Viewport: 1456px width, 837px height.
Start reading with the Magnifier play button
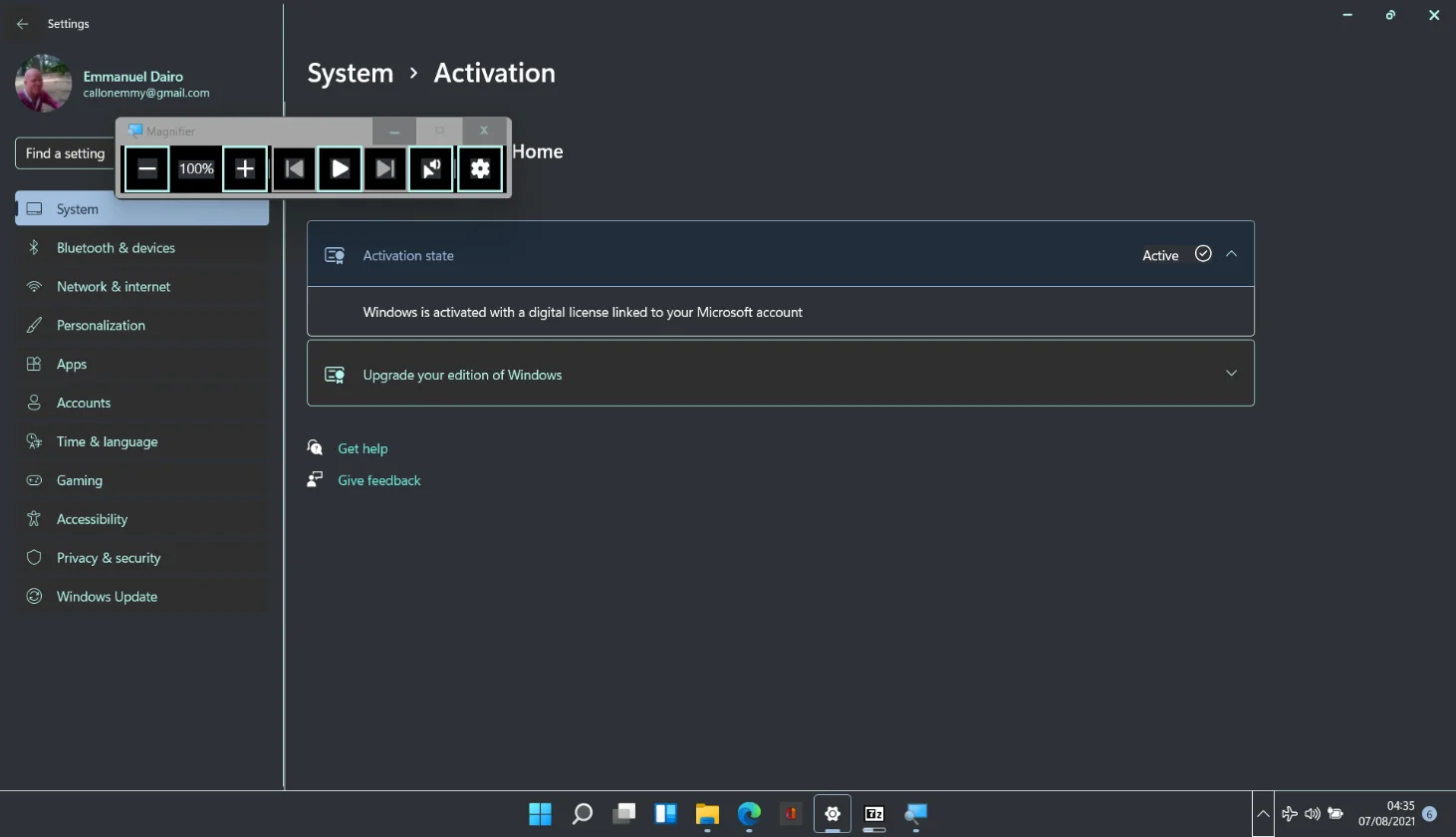pos(340,168)
